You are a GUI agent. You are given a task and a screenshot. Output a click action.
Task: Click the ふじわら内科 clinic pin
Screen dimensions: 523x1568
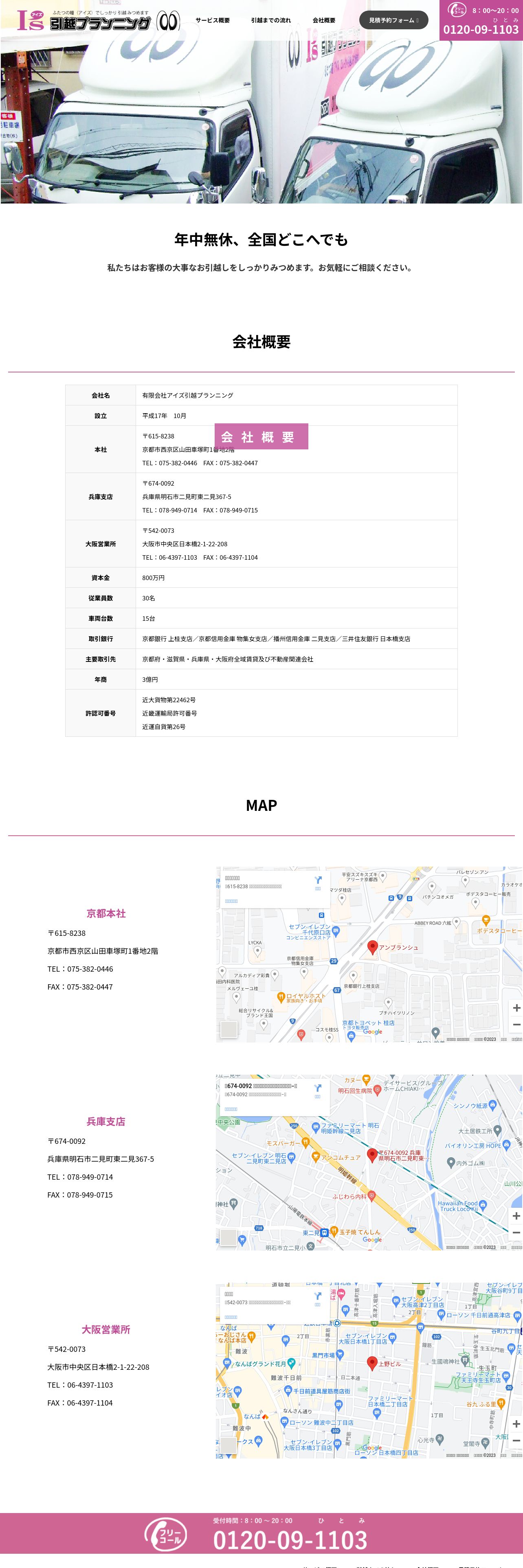(x=371, y=1196)
